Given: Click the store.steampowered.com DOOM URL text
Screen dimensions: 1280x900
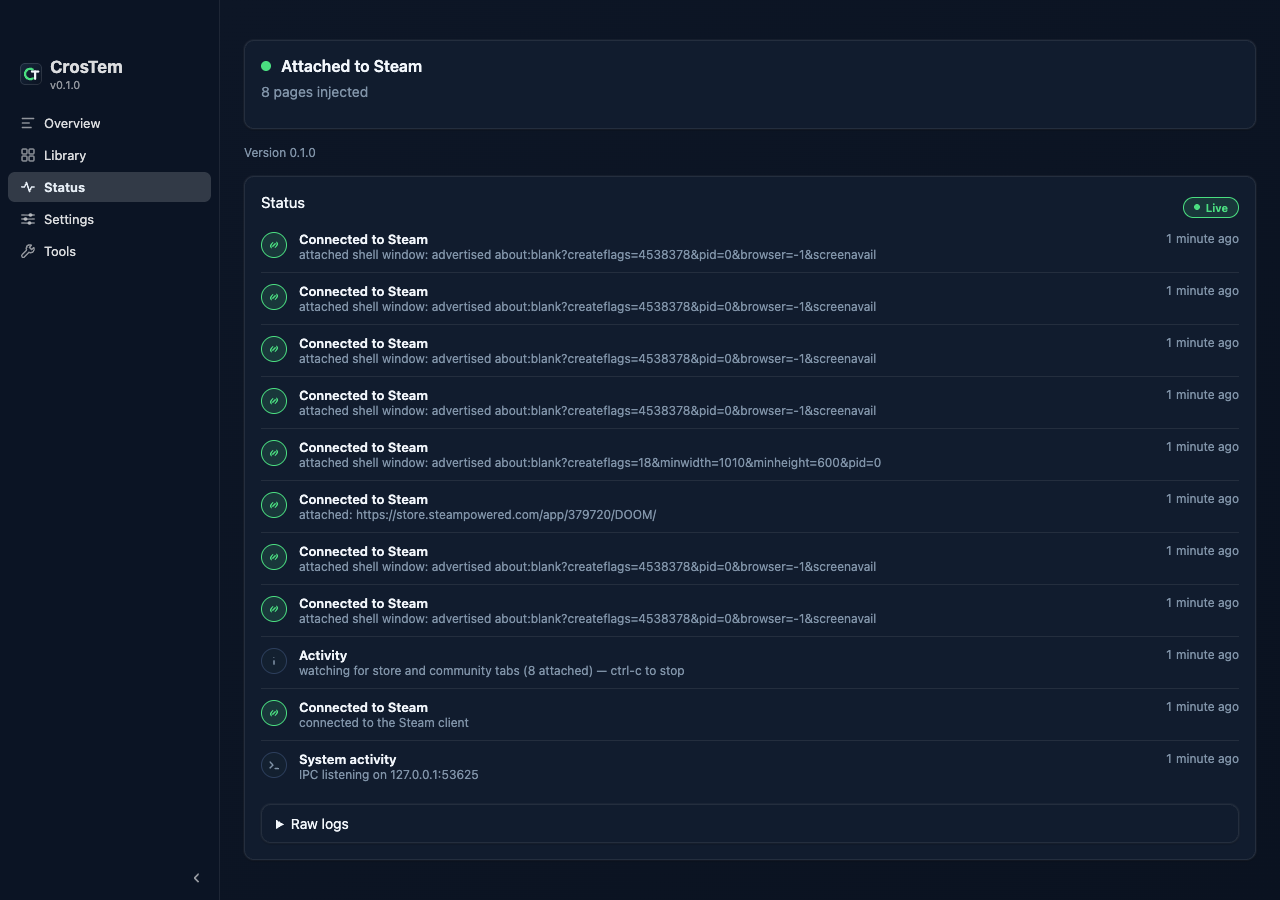Looking at the screenshot, I should [506, 515].
